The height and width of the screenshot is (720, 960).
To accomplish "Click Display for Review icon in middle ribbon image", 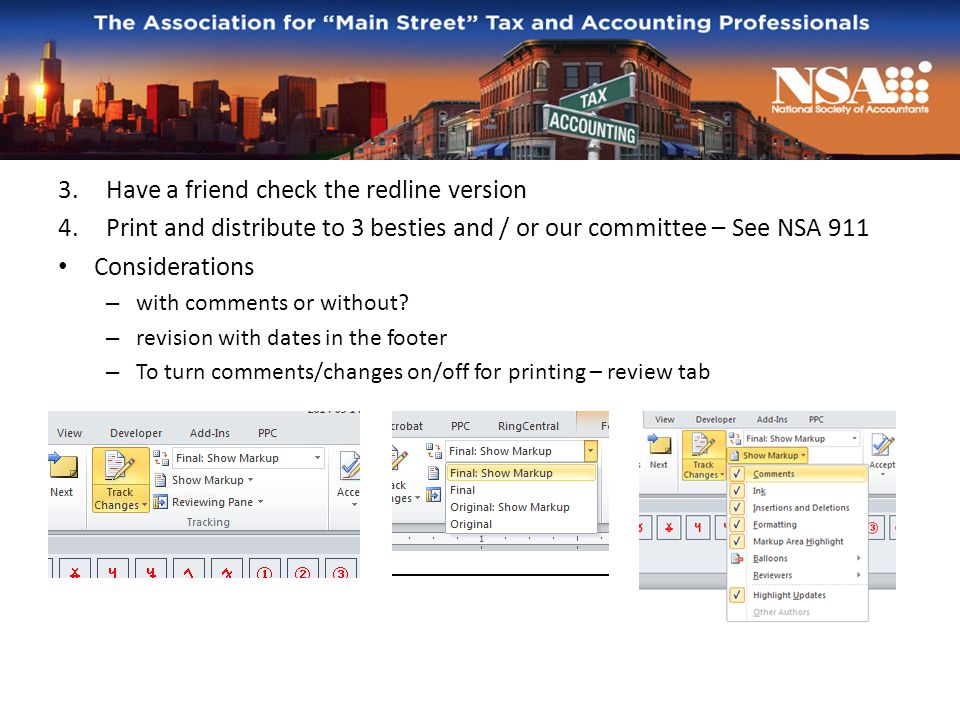I will [x=433, y=451].
